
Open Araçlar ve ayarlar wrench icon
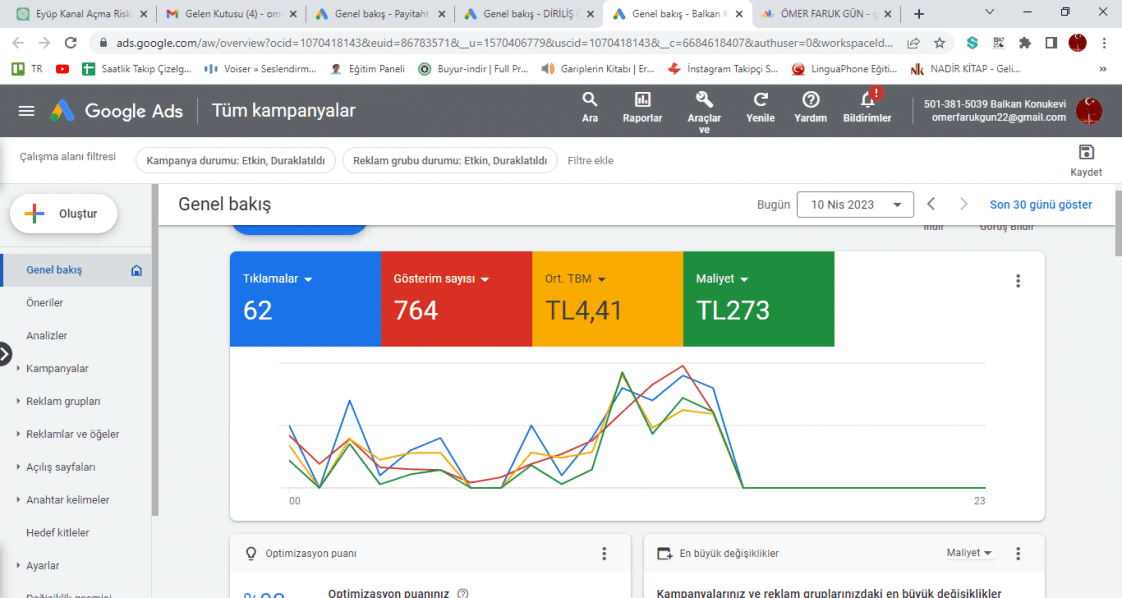pos(704,99)
